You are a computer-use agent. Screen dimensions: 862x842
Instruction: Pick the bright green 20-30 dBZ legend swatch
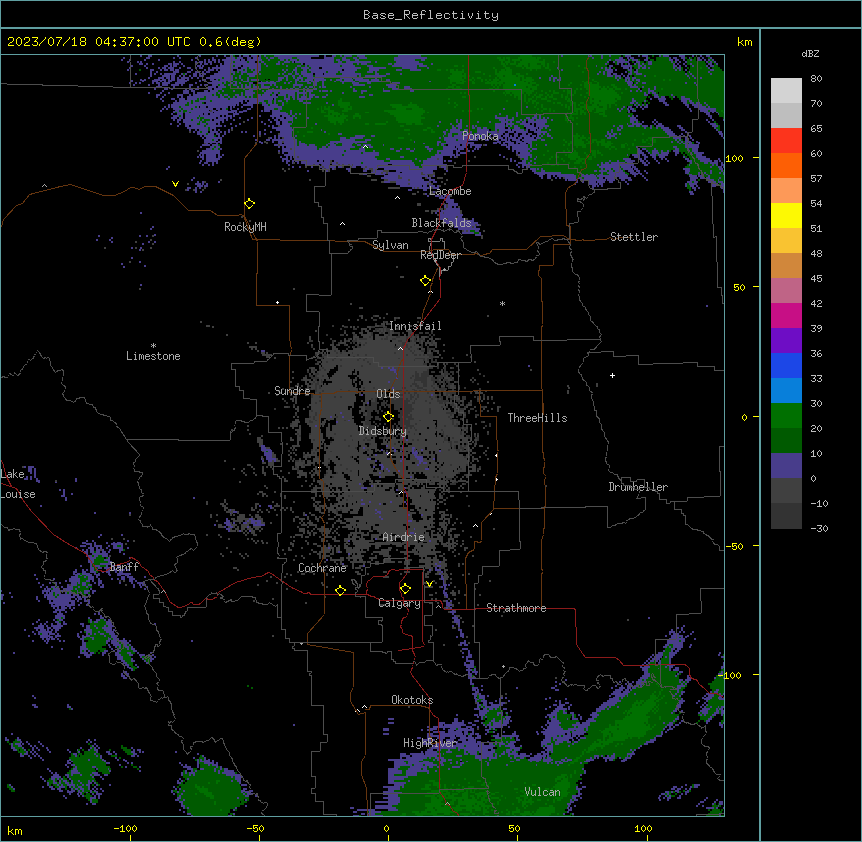click(786, 416)
